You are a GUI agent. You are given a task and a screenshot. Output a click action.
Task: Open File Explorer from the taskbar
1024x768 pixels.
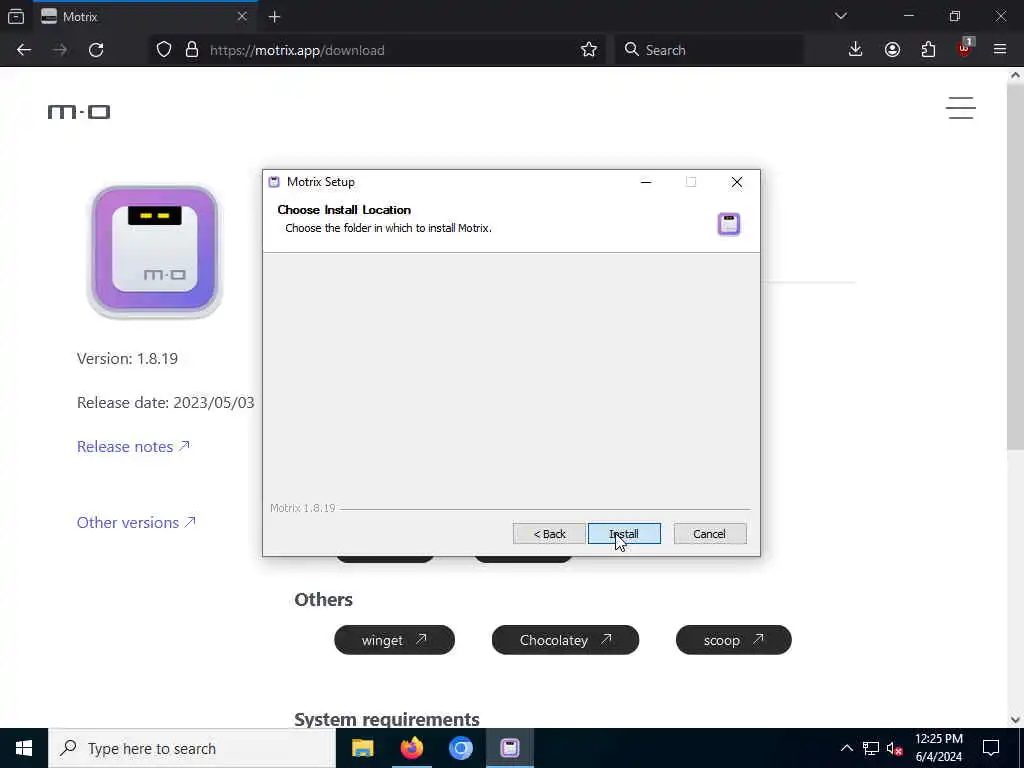[362, 748]
